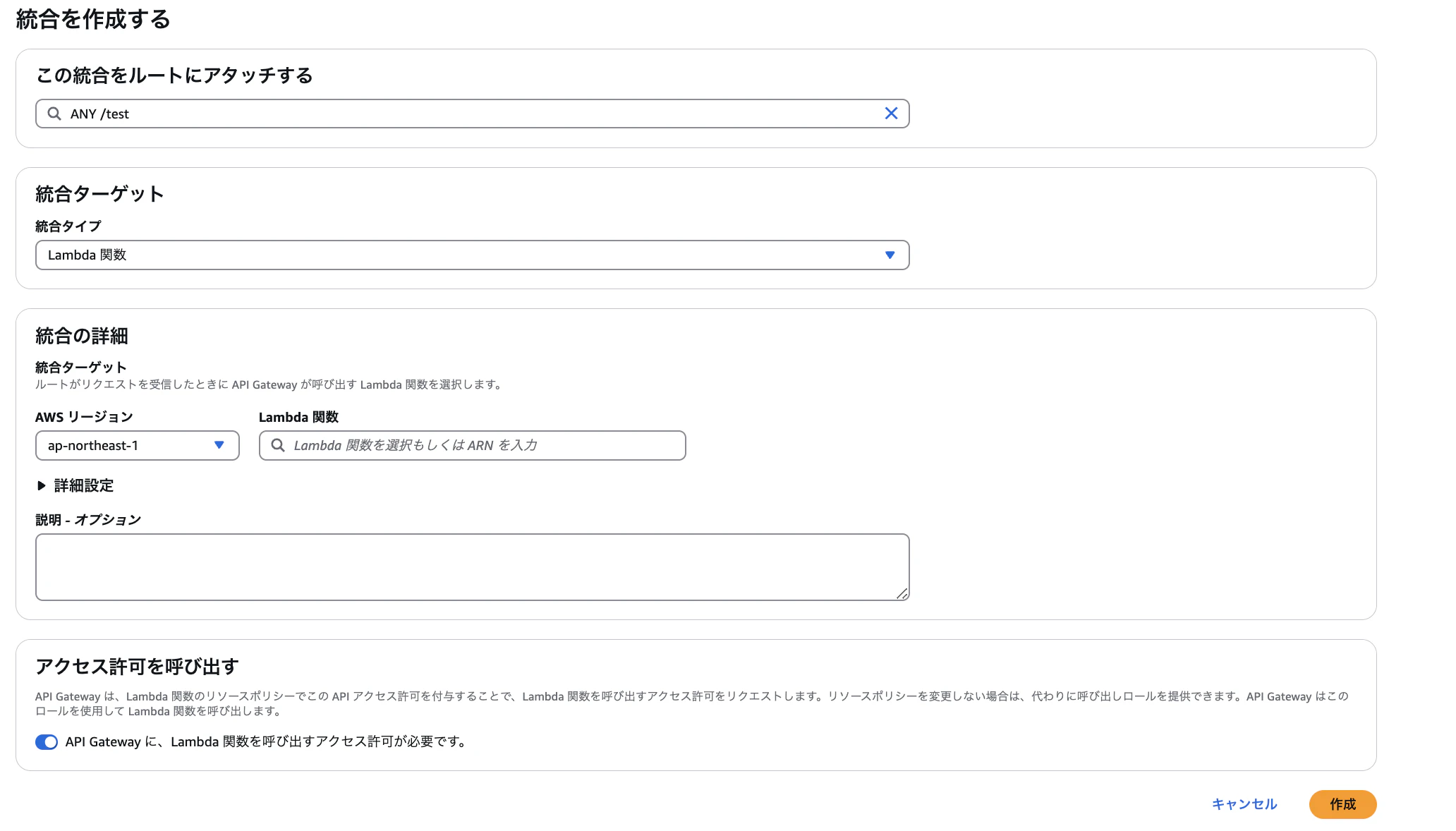Toggle API Gateway Lambda invoke permission switch
The width and height of the screenshot is (1456, 831).
pyautogui.click(x=47, y=741)
